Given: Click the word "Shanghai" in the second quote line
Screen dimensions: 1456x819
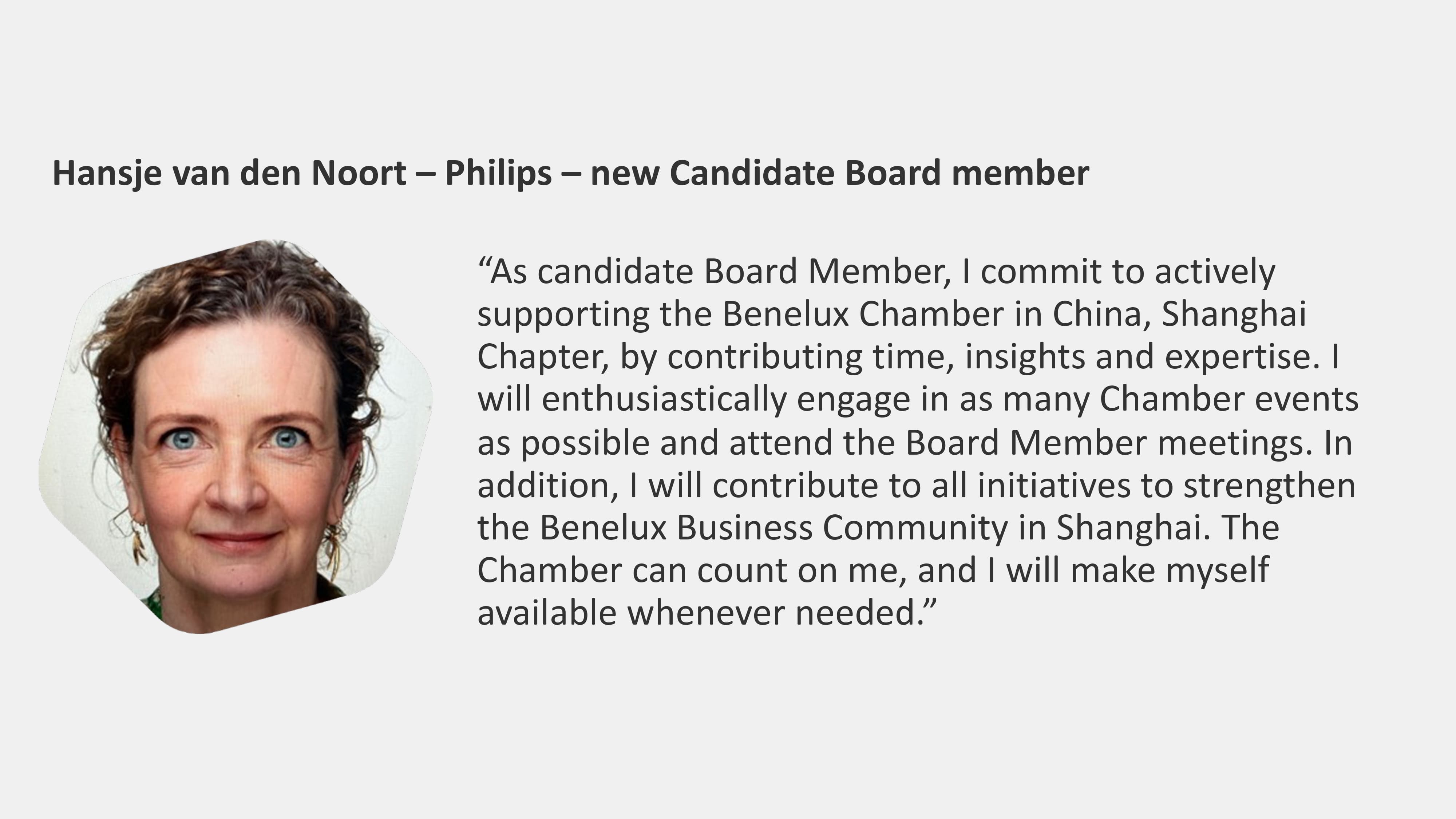Looking at the screenshot, I should tap(1233, 314).
